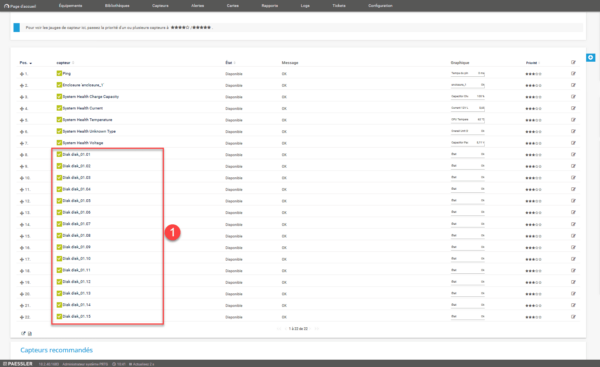Open the Disk disk_01.12 sensor
600x367 pixels.
tap(77, 282)
